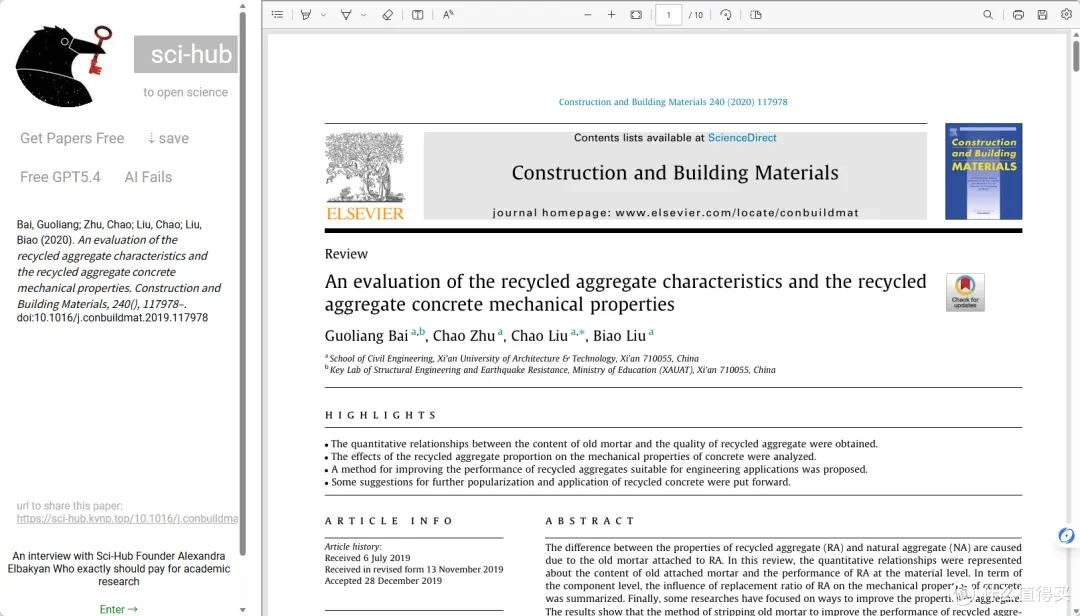Viewport: 1080px width, 616px height.
Task: Click the "to open science" tagline
Action: (185, 92)
